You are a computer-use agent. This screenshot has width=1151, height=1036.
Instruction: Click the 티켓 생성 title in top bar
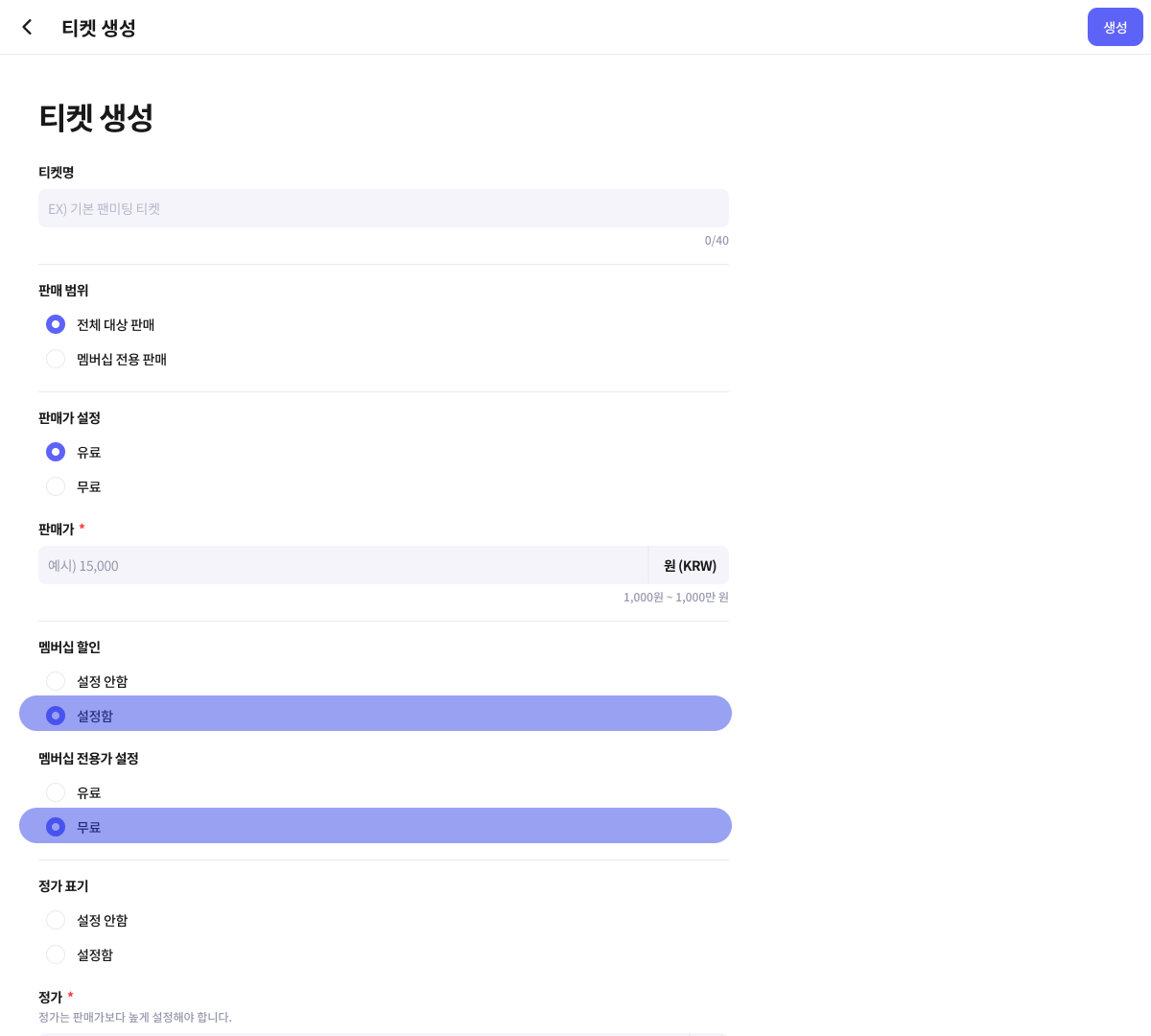click(x=99, y=28)
